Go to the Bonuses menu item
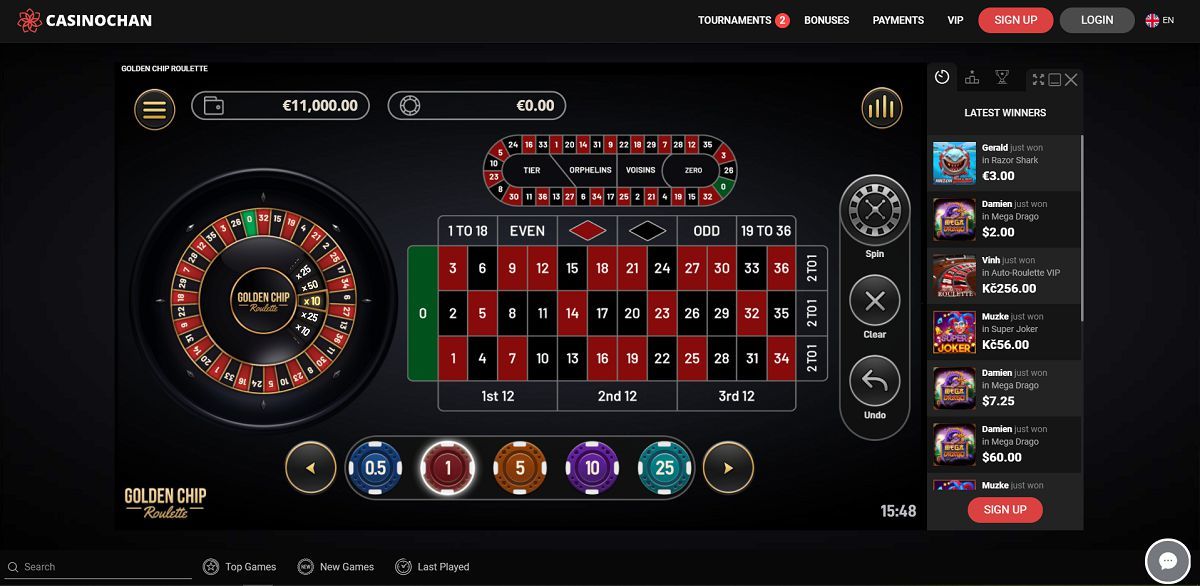The width and height of the screenshot is (1200, 586). [827, 20]
